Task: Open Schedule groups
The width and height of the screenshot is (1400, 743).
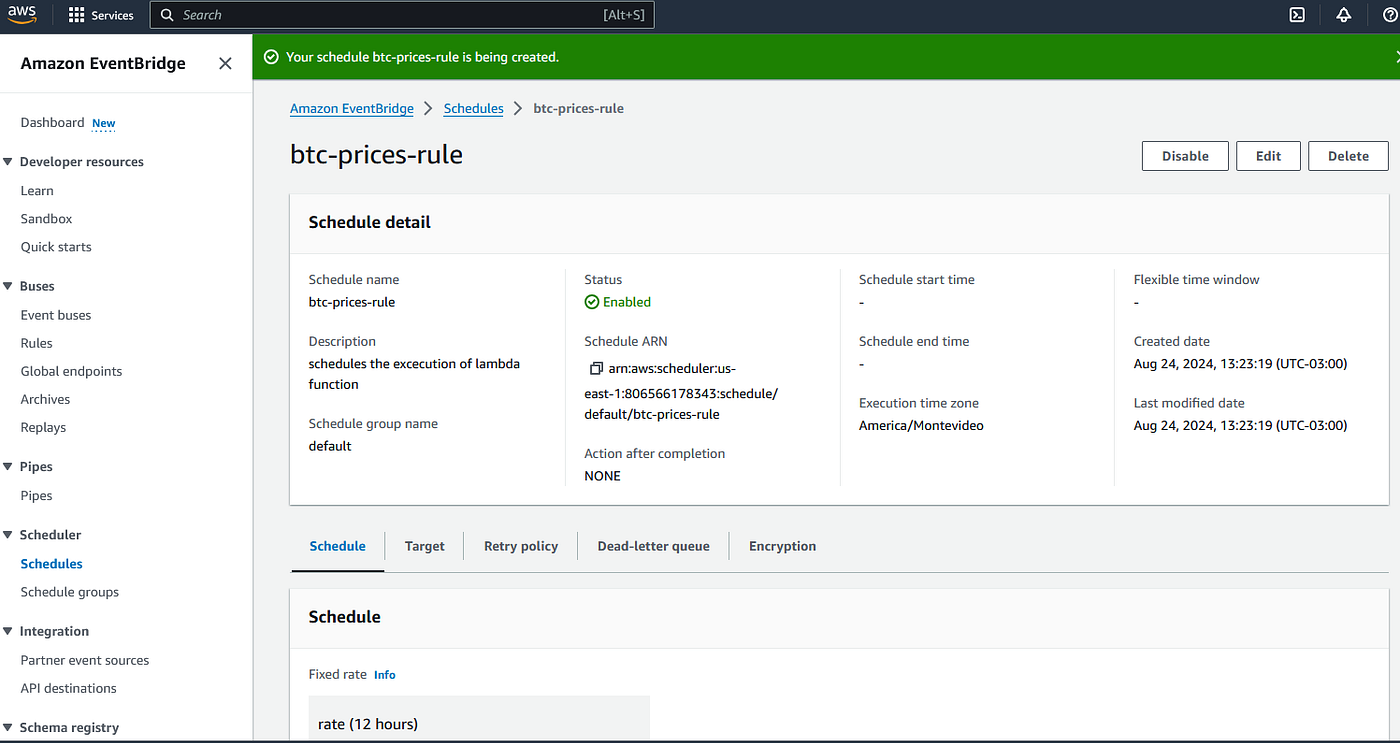Action: pyautogui.click(x=69, y=591)
